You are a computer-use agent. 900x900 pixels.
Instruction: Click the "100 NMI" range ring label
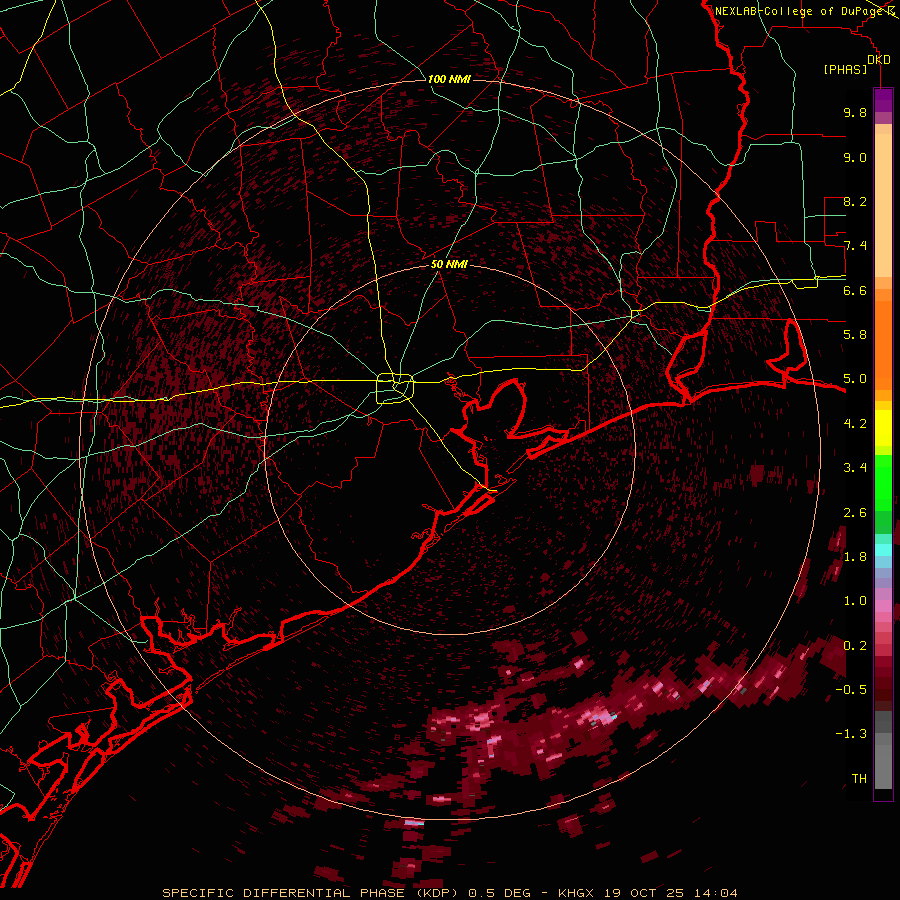point(449,79)
